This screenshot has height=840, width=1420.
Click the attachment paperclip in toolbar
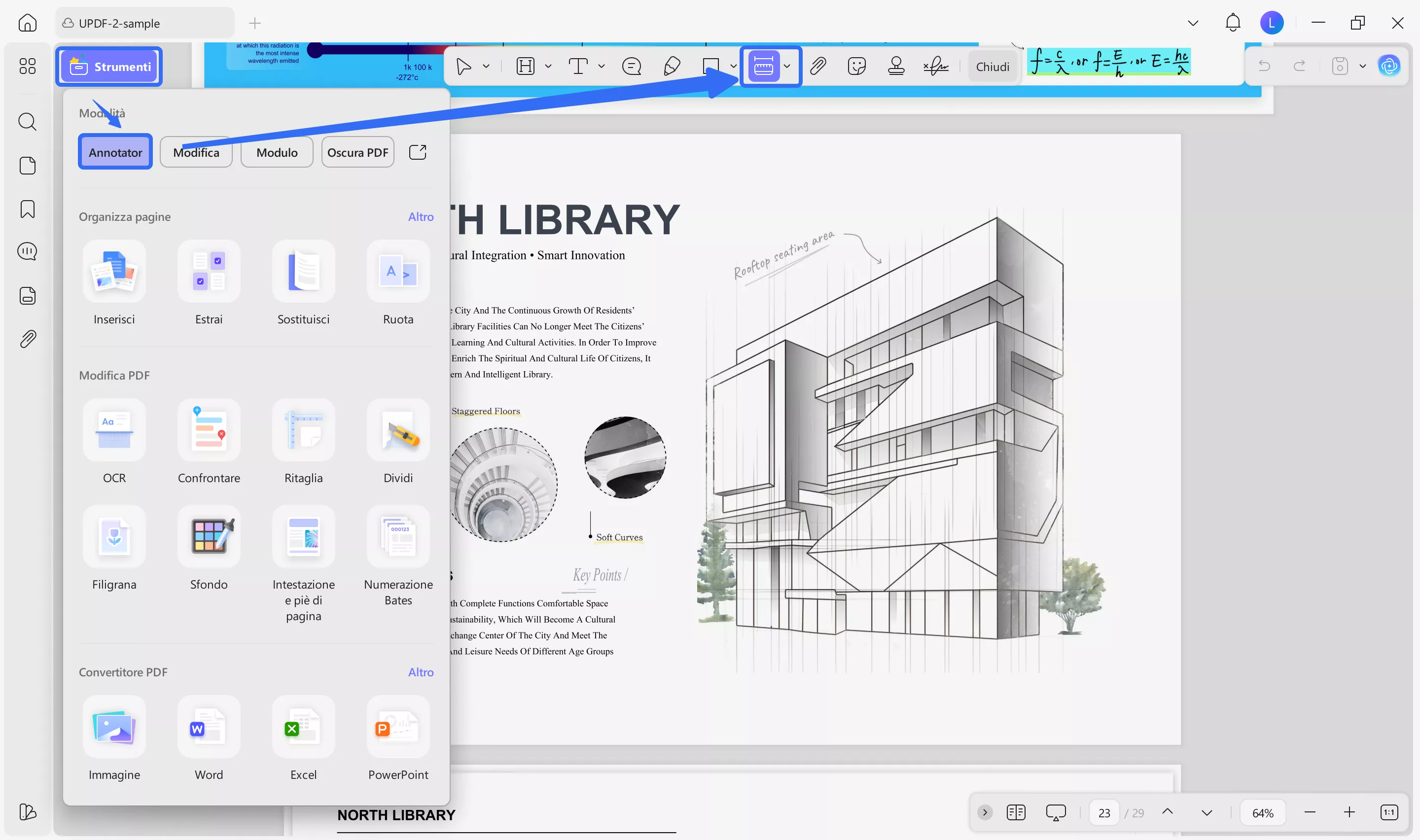coord(818,66)
